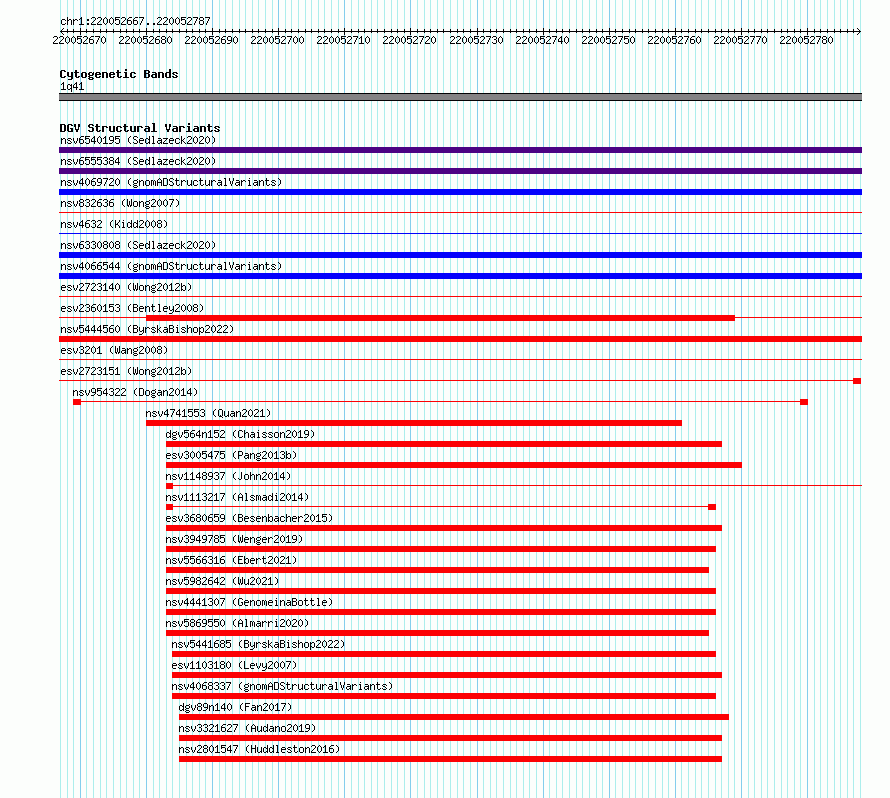
Task: Select the red bar of esv3005475
Action: tap(454, 465)
